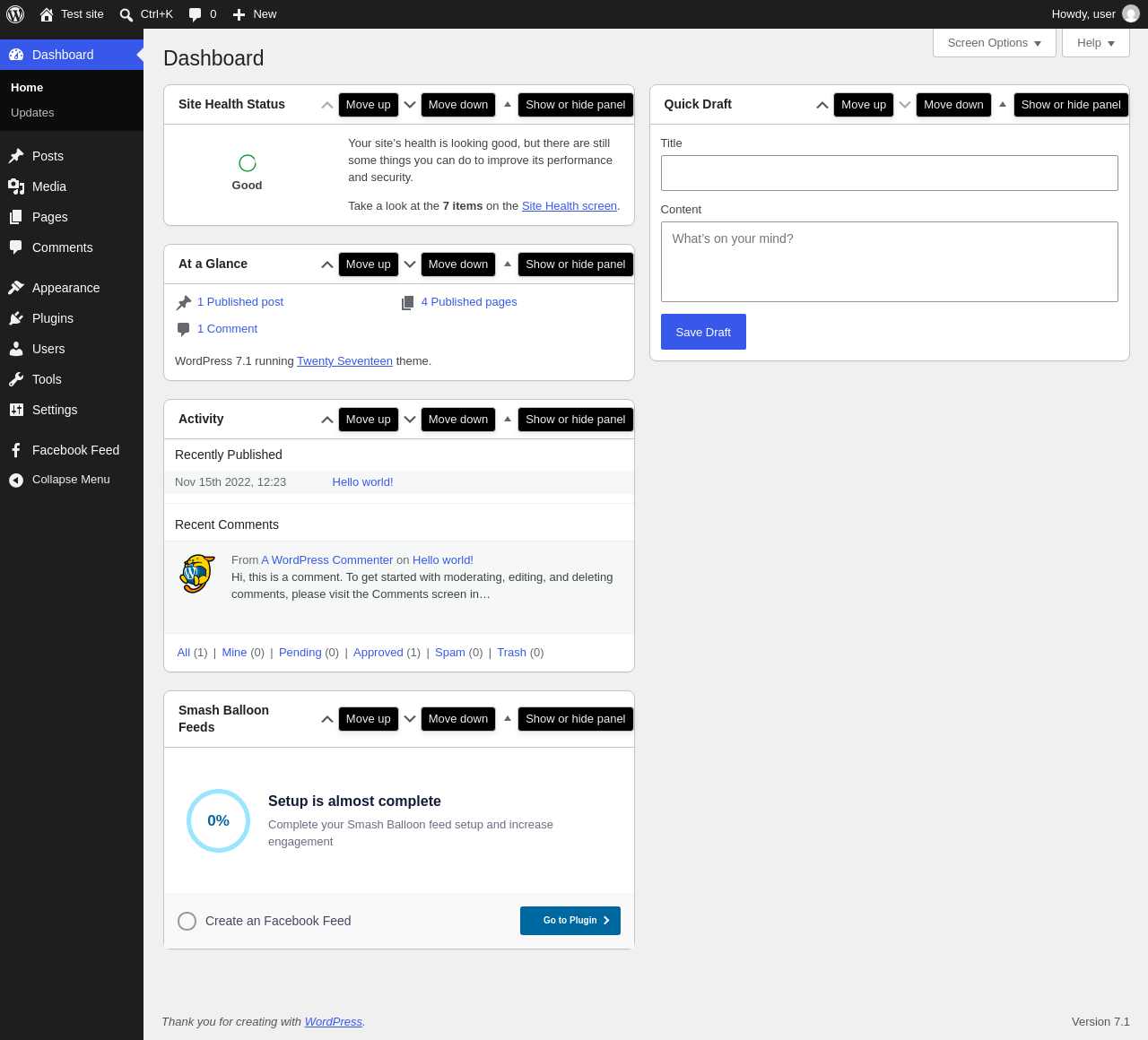The width and height of the screenshot is (1148, 1040).
Task: Click the bubble icon beside 1 Comment
Action: [184, 330]
